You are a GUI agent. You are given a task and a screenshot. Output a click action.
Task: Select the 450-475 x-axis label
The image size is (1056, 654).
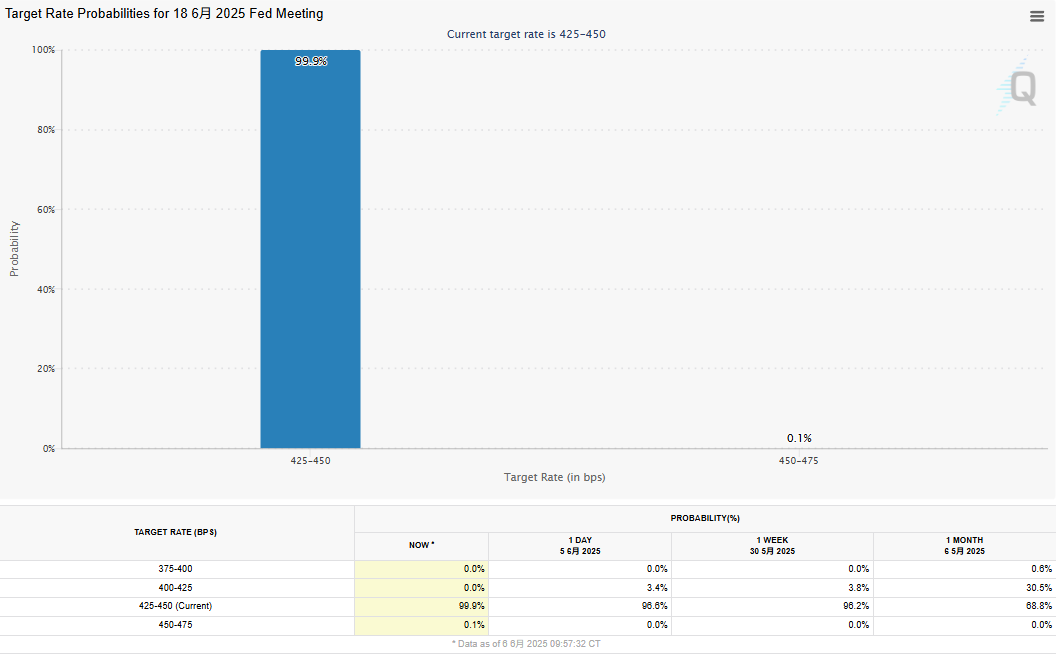799,460
